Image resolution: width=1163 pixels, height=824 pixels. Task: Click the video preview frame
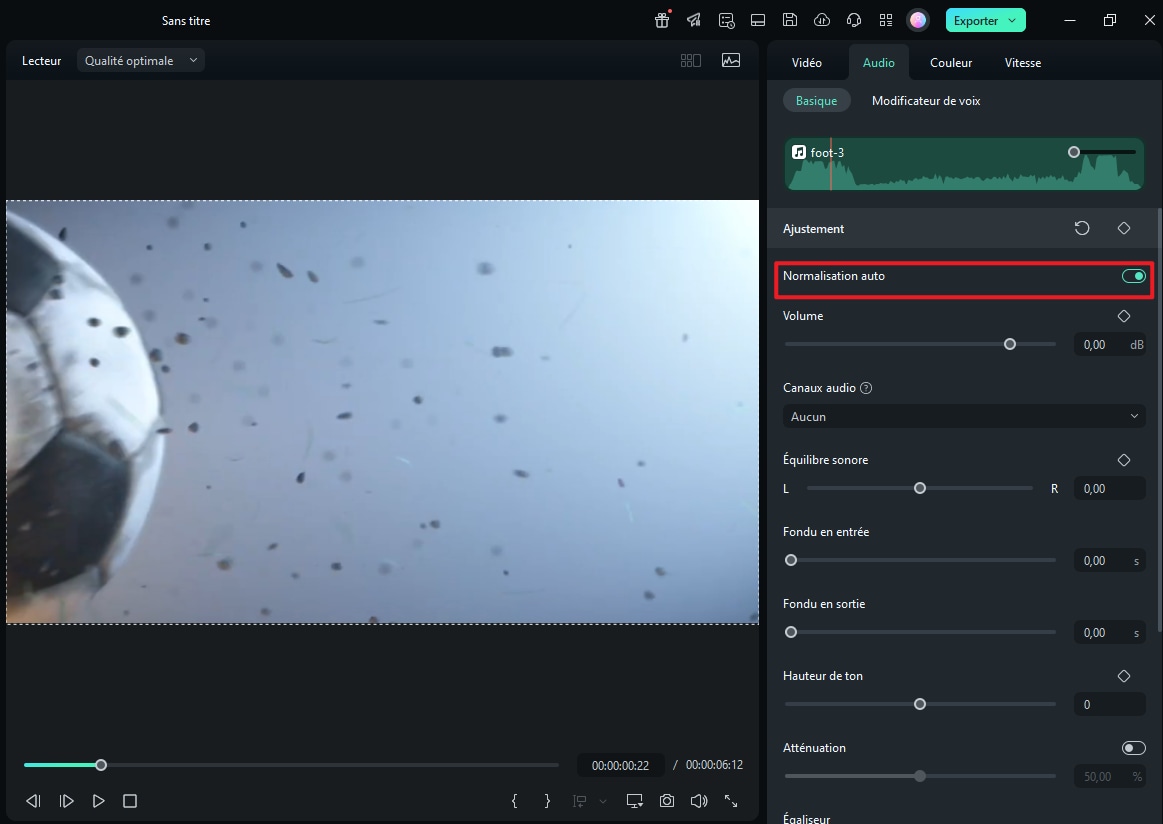coord(383,412)
